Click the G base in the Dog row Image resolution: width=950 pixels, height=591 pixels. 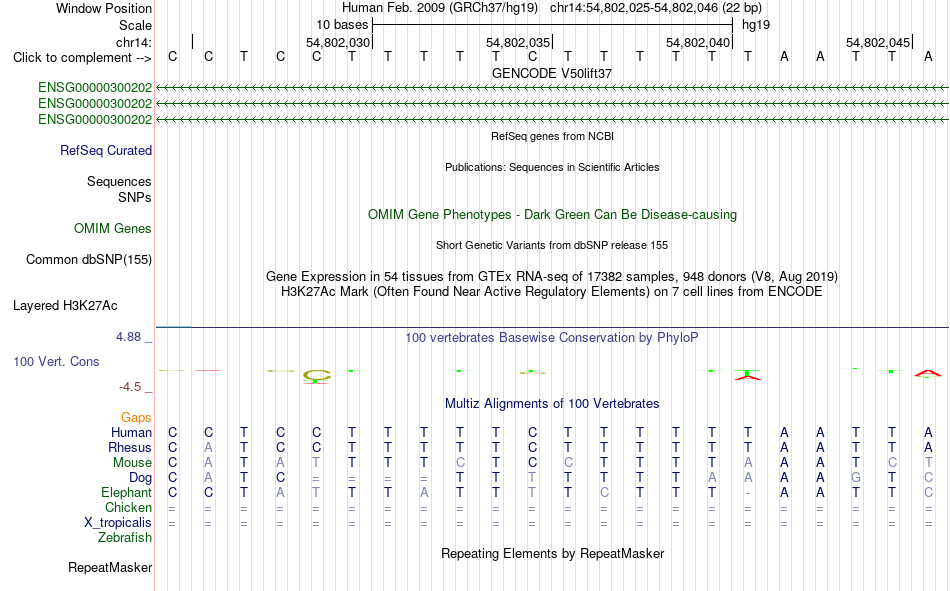855,478
